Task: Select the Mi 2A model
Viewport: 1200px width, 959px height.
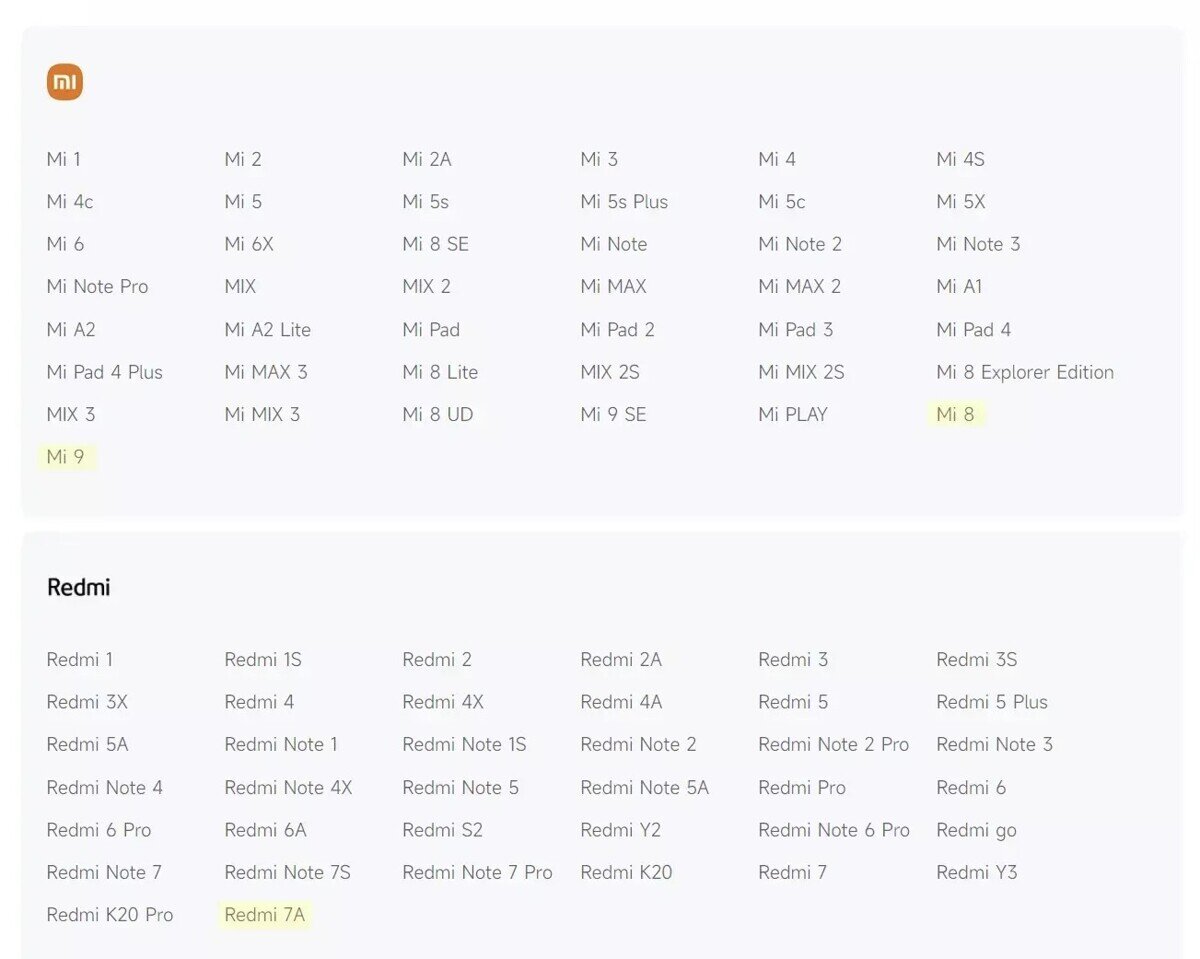Action: click(x=427, y=159)
